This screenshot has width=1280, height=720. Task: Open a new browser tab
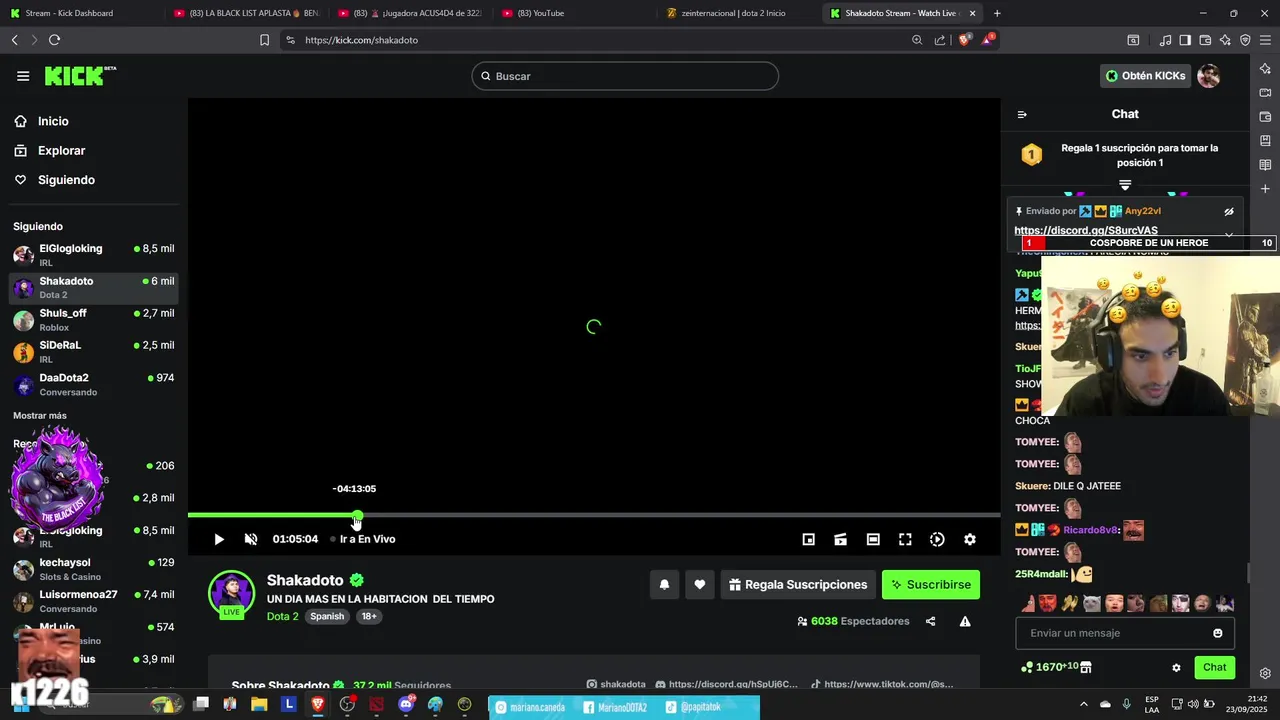[997, 13]
